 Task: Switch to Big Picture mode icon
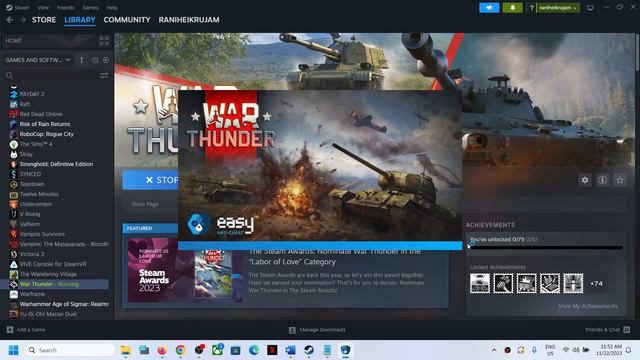590,8
